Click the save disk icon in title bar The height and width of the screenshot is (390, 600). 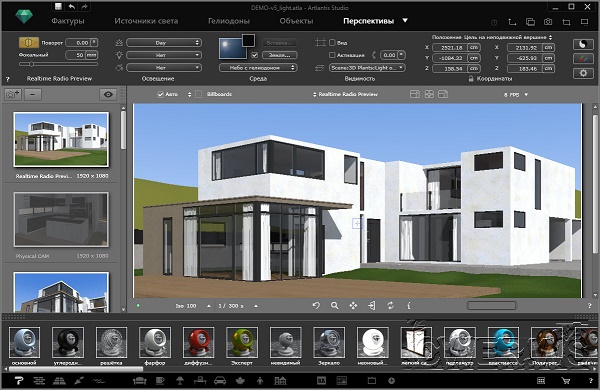coord(58,6)
